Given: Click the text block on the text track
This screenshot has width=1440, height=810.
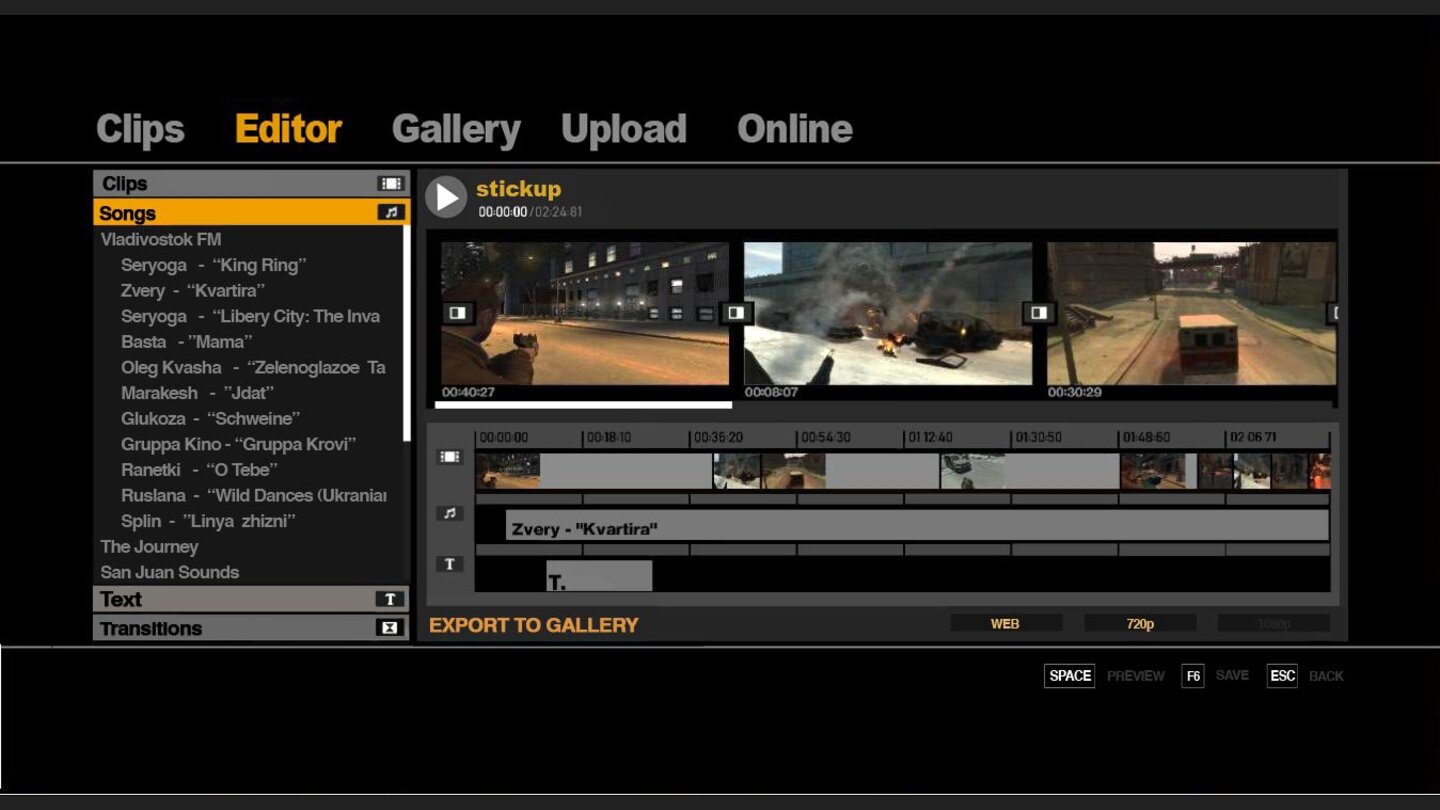Looking at the screenshot, I should (599, 576).
